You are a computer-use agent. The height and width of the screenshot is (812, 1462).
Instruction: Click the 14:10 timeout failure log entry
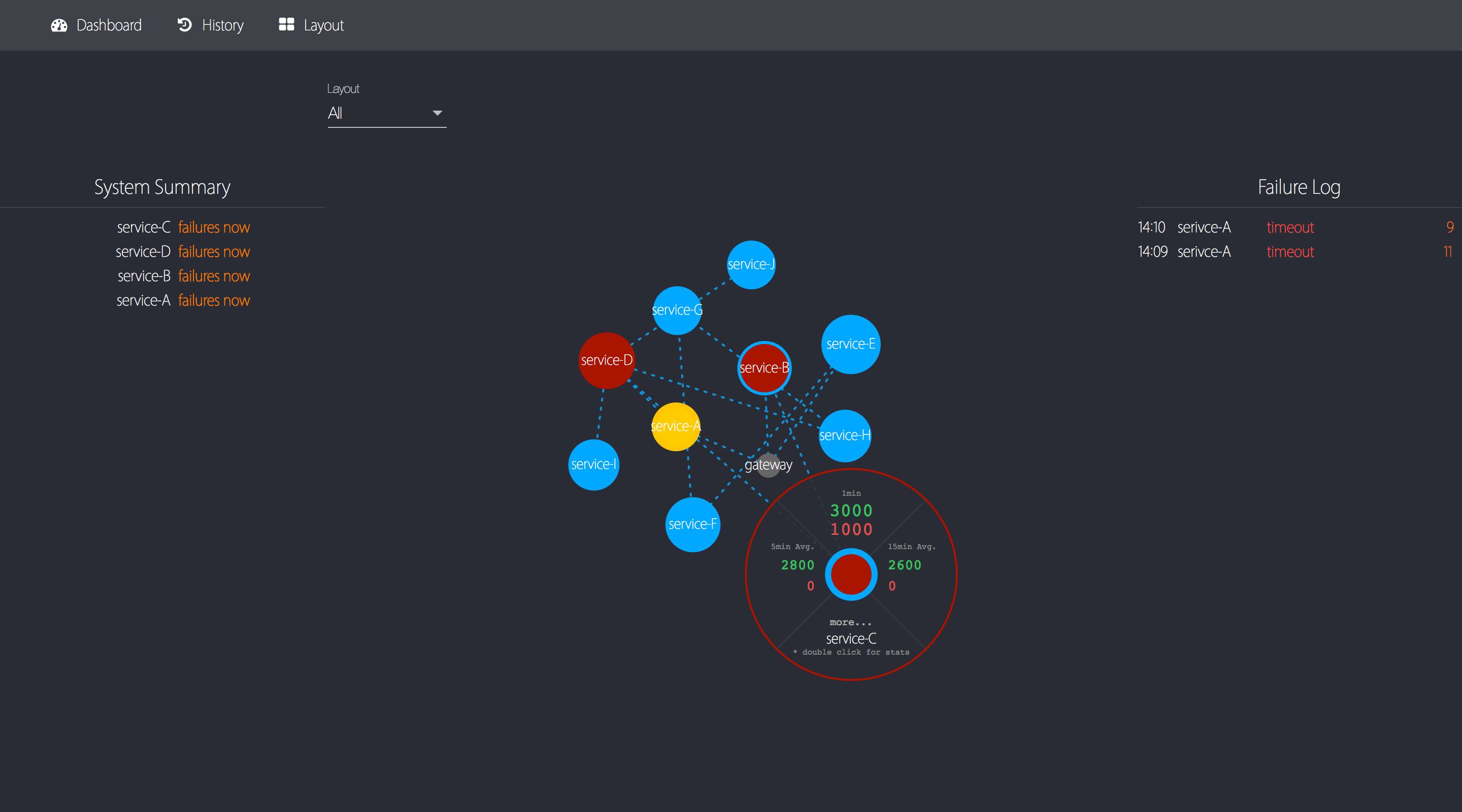1289,227
